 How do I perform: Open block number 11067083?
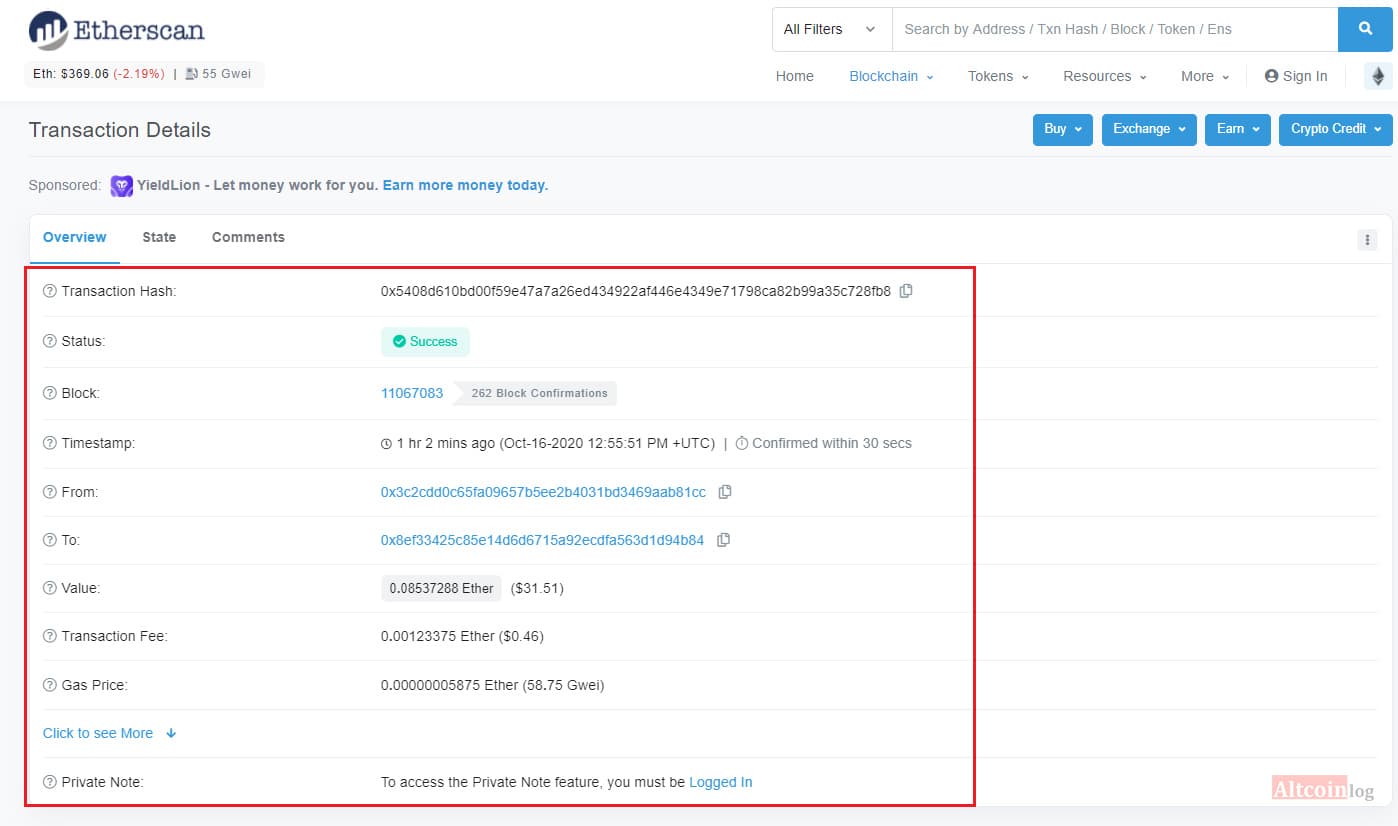tap(412, 393)
